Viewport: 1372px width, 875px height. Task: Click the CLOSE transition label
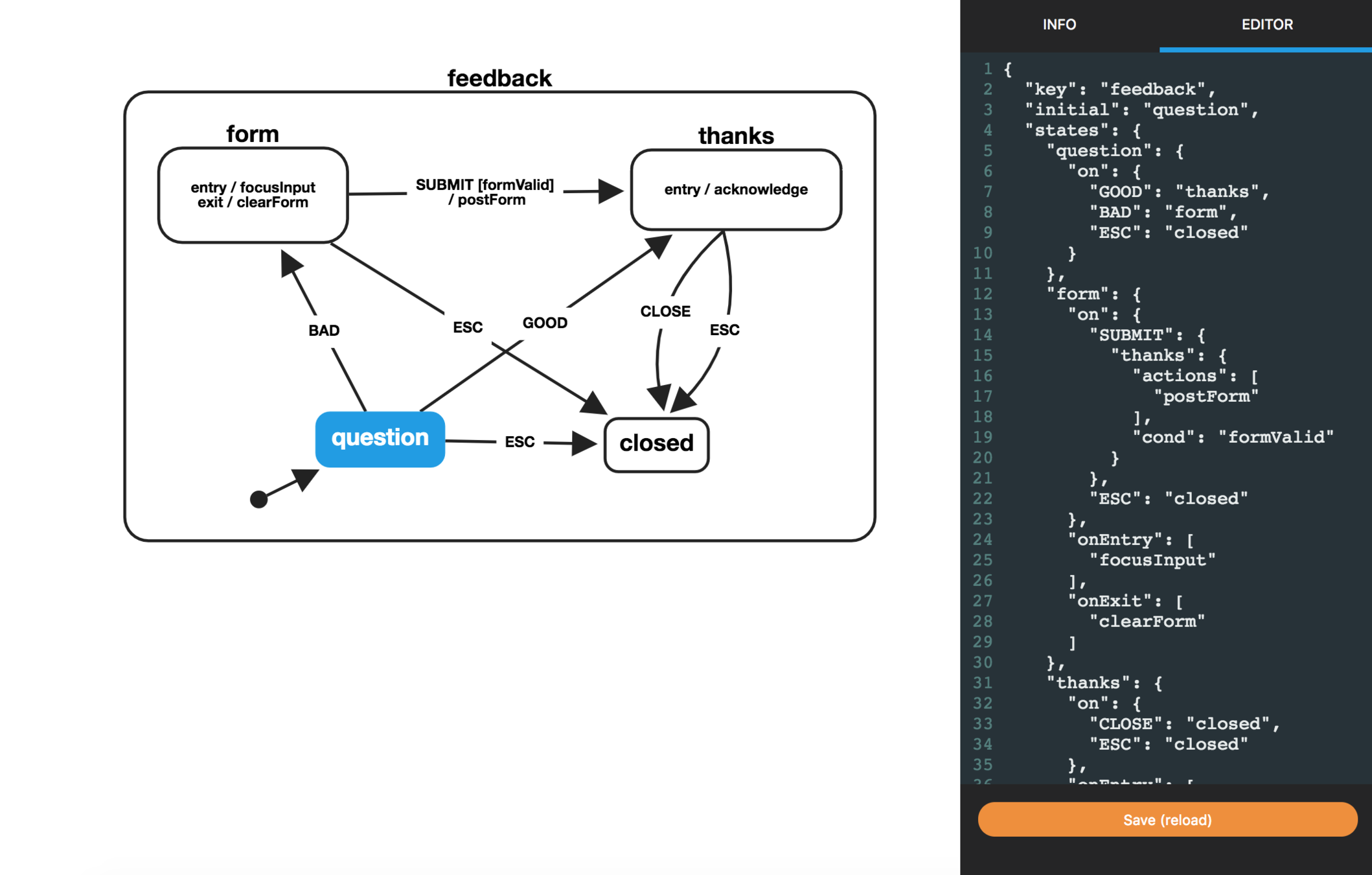tap(665, 312)
